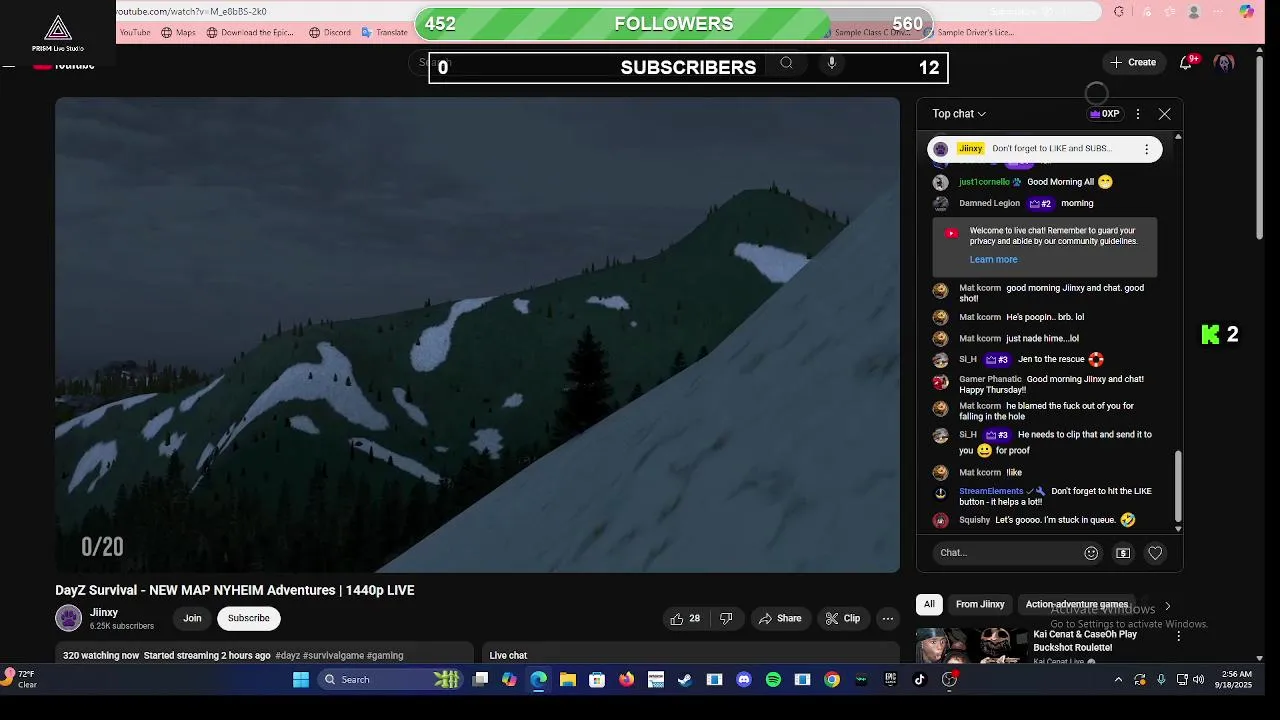Open Spotify from taskbar

[x=773, y=680]
